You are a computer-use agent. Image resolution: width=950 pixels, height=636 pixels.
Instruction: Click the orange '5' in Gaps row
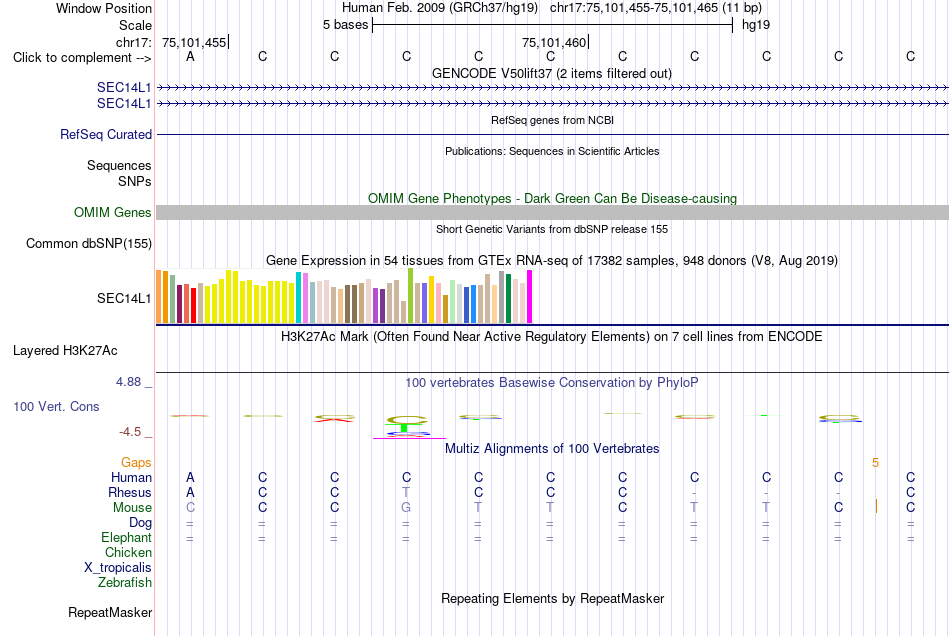tap(875, 463)
